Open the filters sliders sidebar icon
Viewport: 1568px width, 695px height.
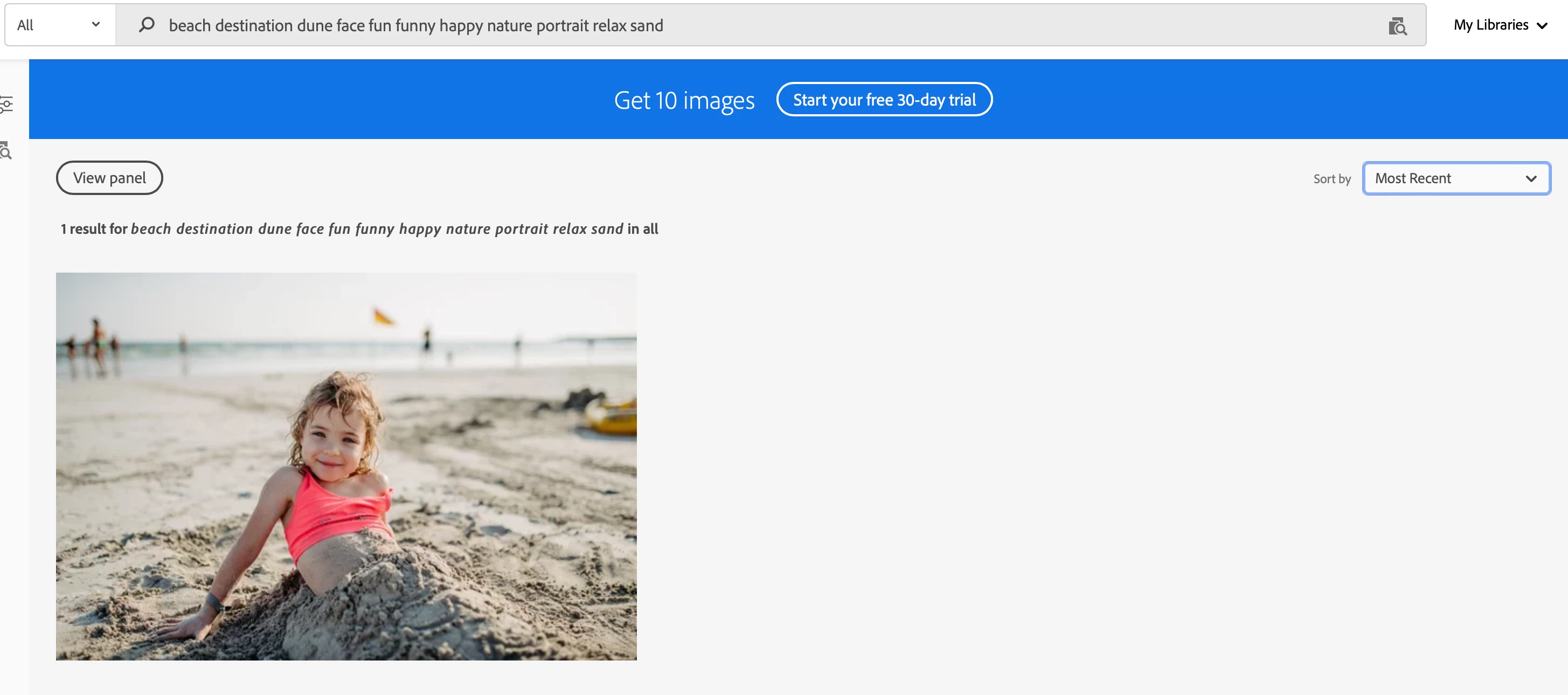6,105
